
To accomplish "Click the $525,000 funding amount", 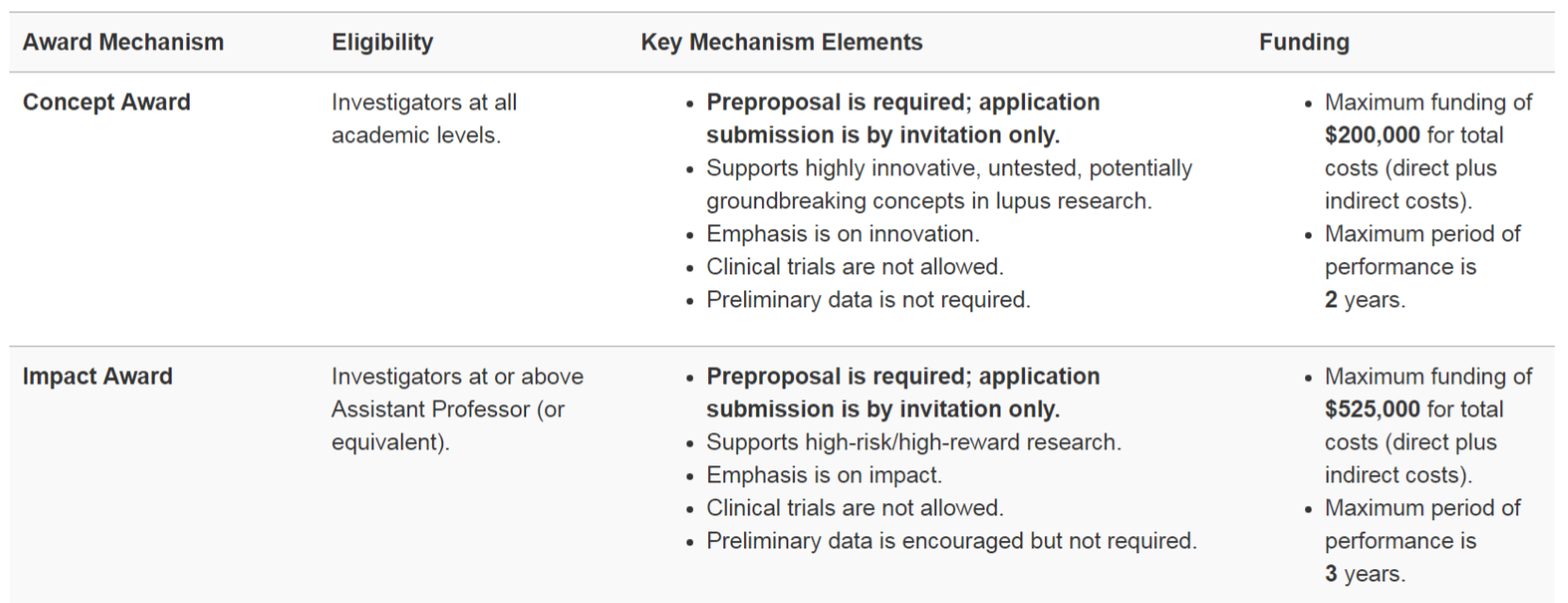I will click(1372, 409).
